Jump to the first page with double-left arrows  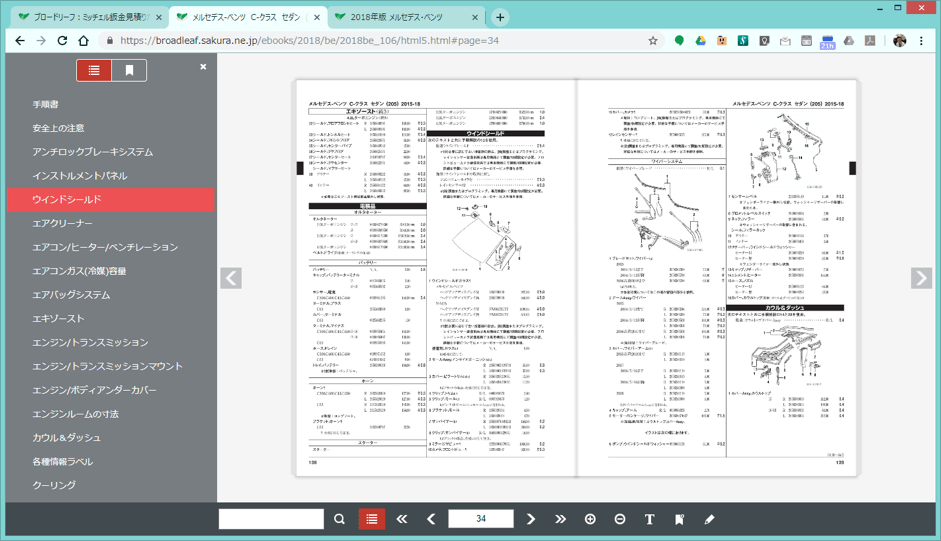[402, 519]
